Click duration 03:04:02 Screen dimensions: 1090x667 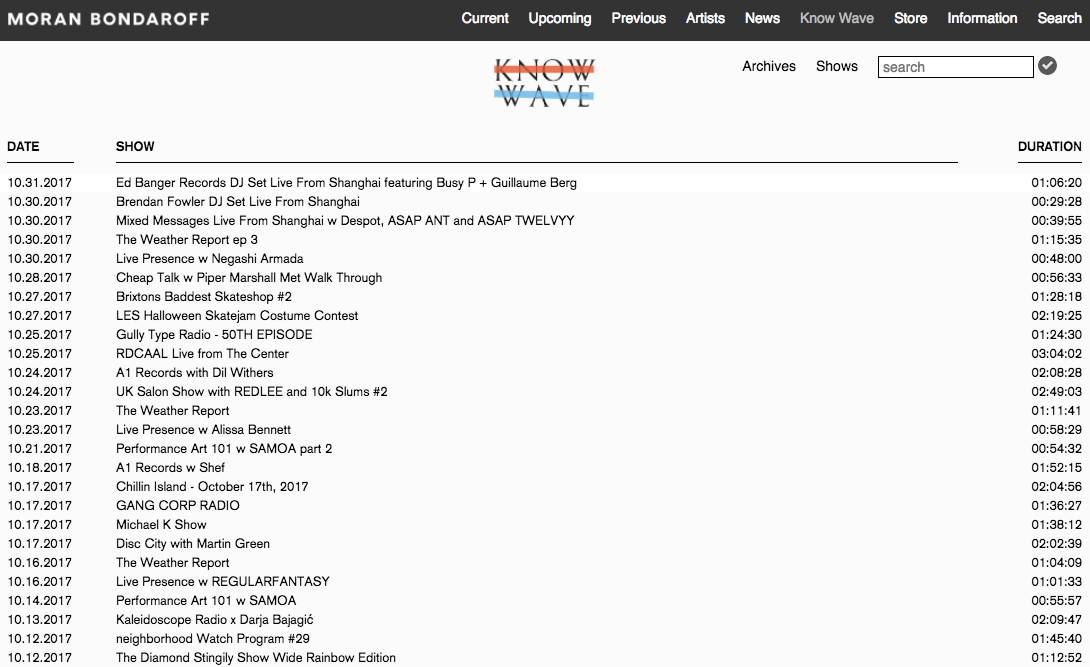coord(1056,354)
